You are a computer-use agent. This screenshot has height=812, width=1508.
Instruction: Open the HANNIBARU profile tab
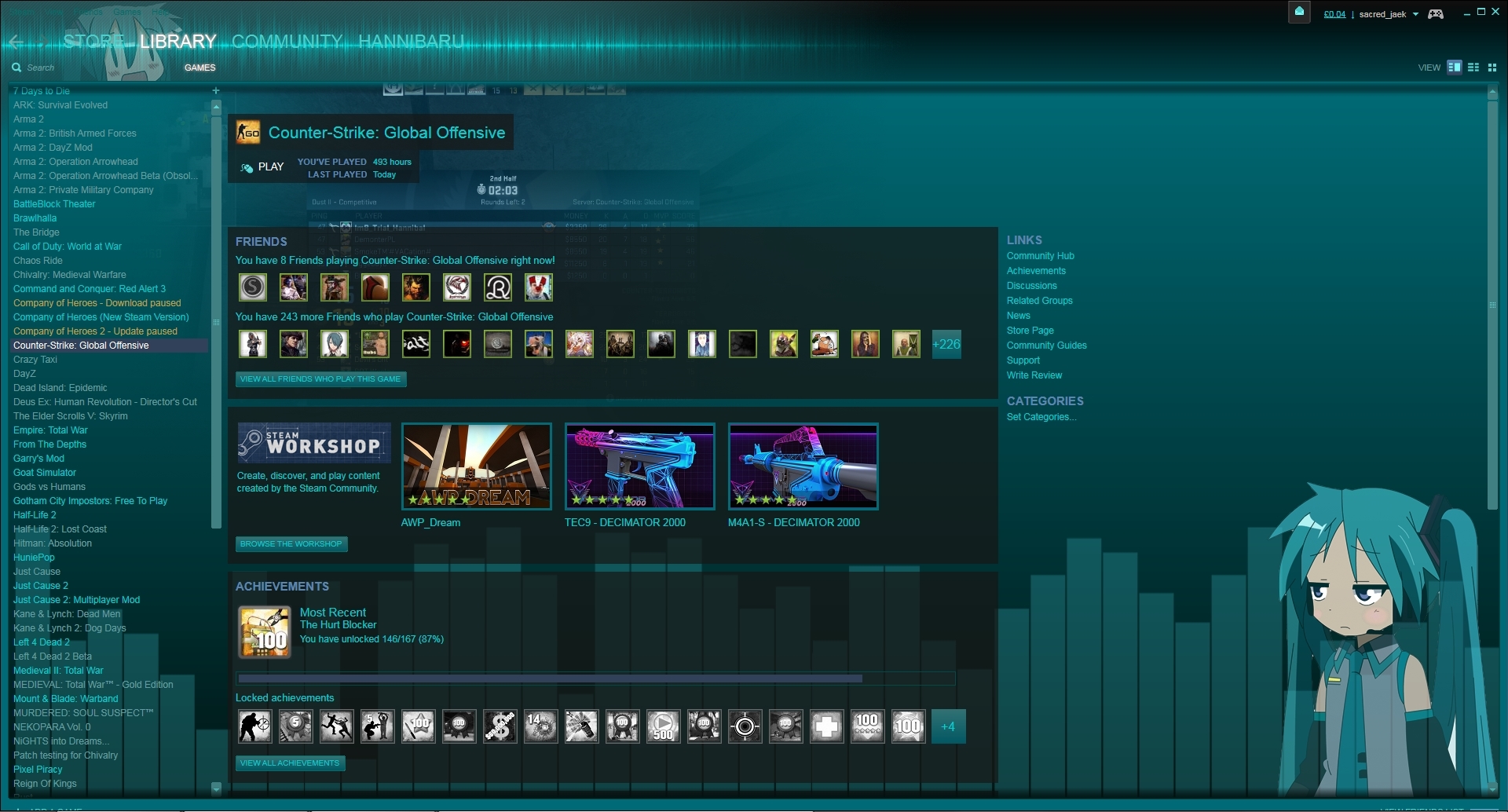(x=411, y=42)
